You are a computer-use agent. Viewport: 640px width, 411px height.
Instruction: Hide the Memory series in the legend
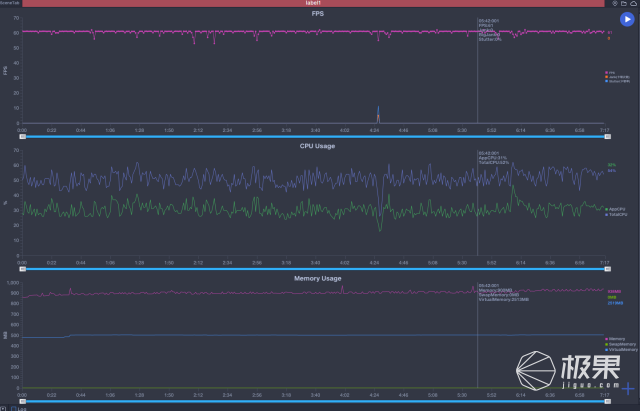pyautogui.click(x=616, y=338)
